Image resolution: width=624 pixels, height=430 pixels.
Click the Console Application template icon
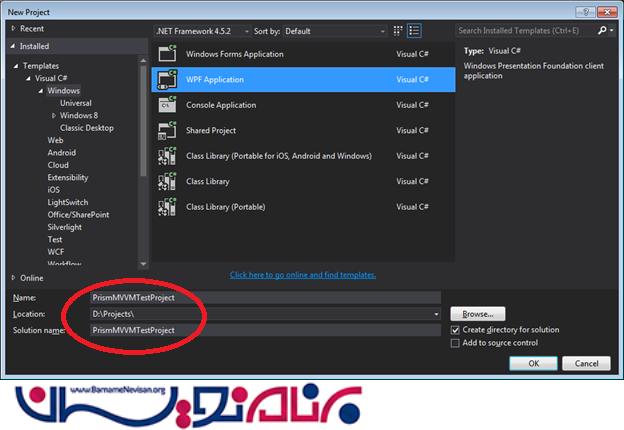click(167, 105)
